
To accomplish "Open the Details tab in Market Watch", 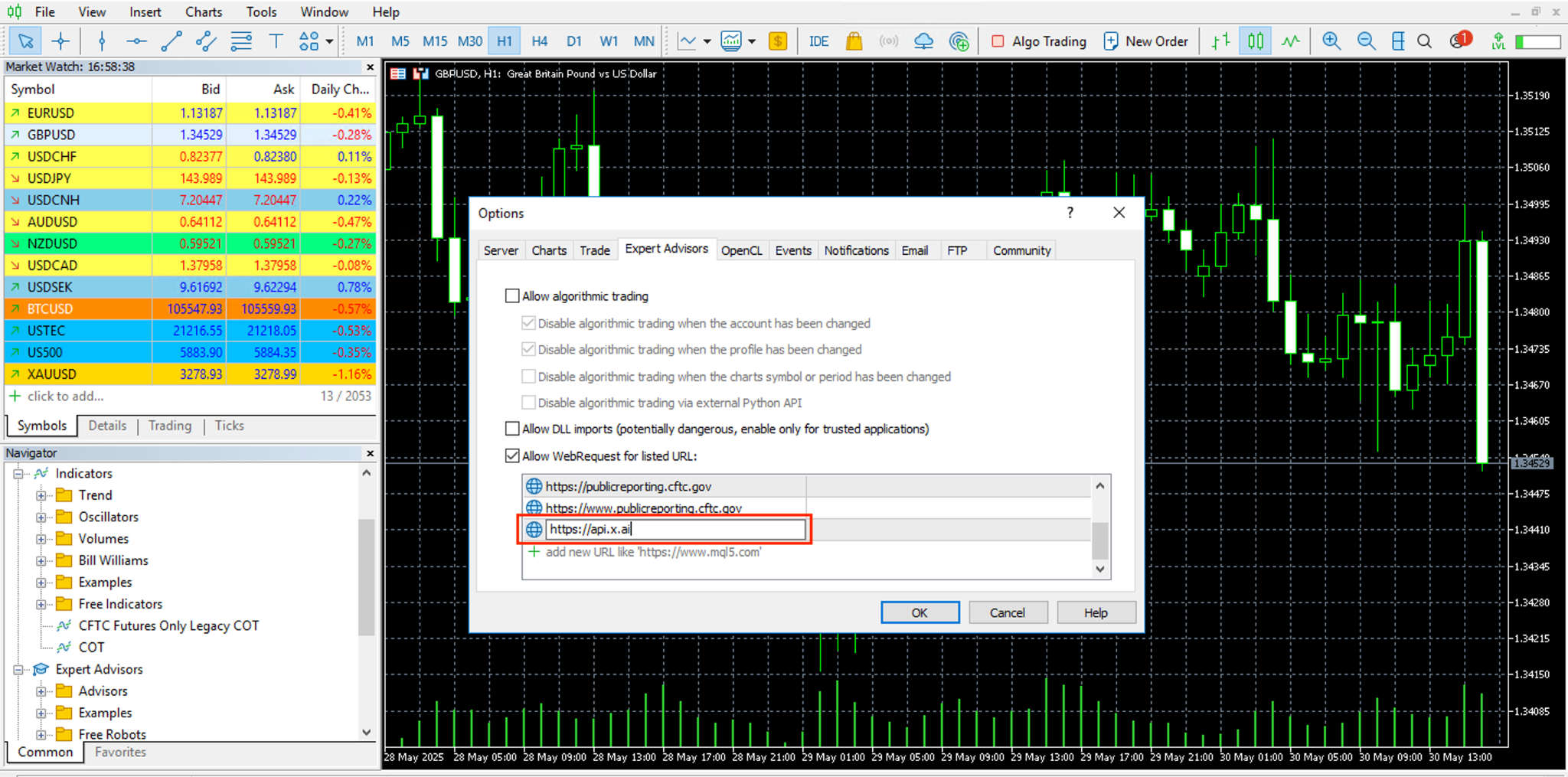I will click(107, 426).
